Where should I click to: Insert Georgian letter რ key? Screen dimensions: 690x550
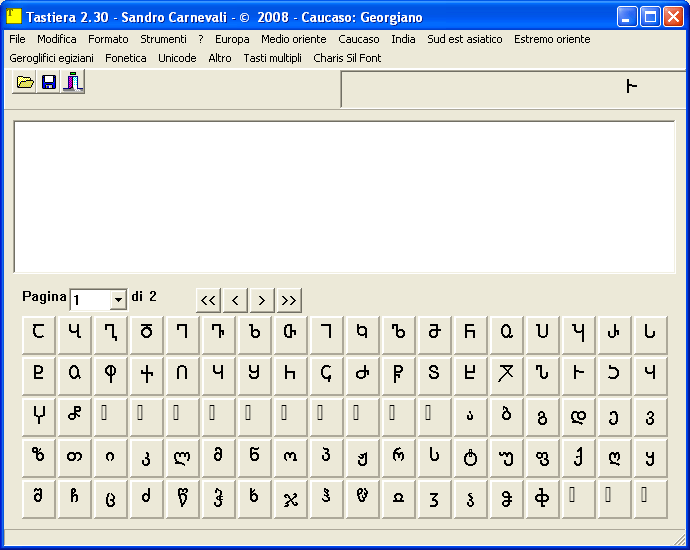[x=399, y=458]
